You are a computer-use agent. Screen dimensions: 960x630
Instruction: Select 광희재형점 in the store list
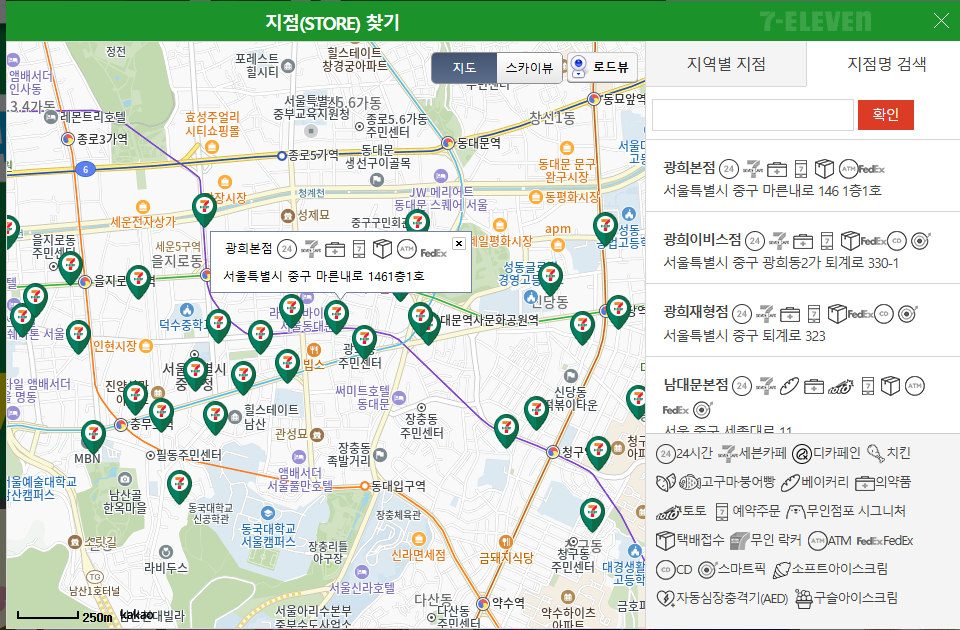(x=696, y=312)
